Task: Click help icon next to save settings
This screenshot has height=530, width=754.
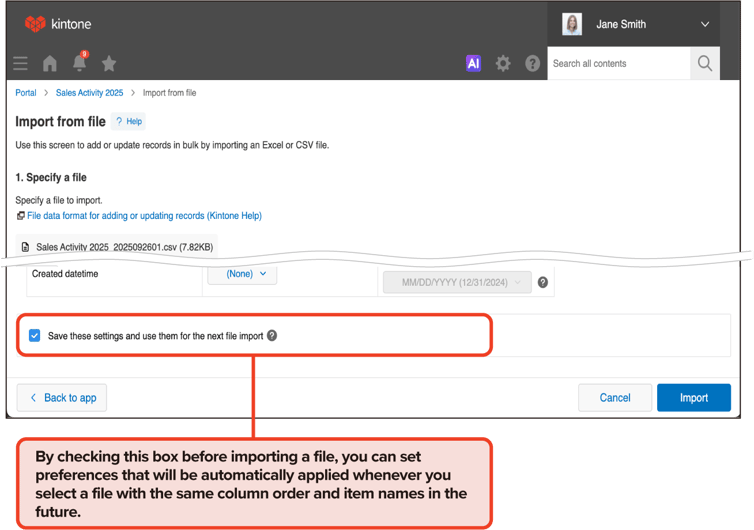Action: click(x=272, y=336)
